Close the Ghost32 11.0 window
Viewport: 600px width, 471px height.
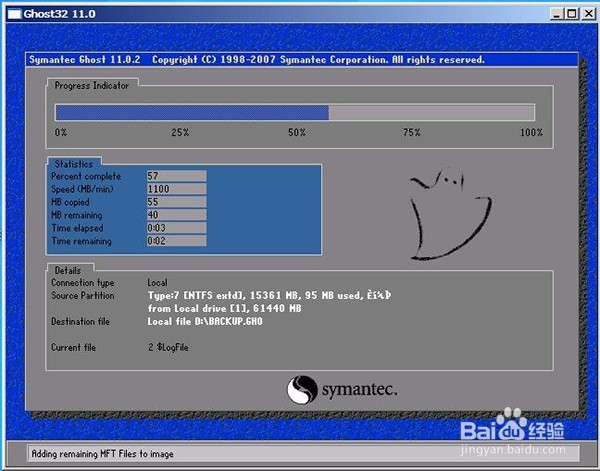[x=588, y=14]
